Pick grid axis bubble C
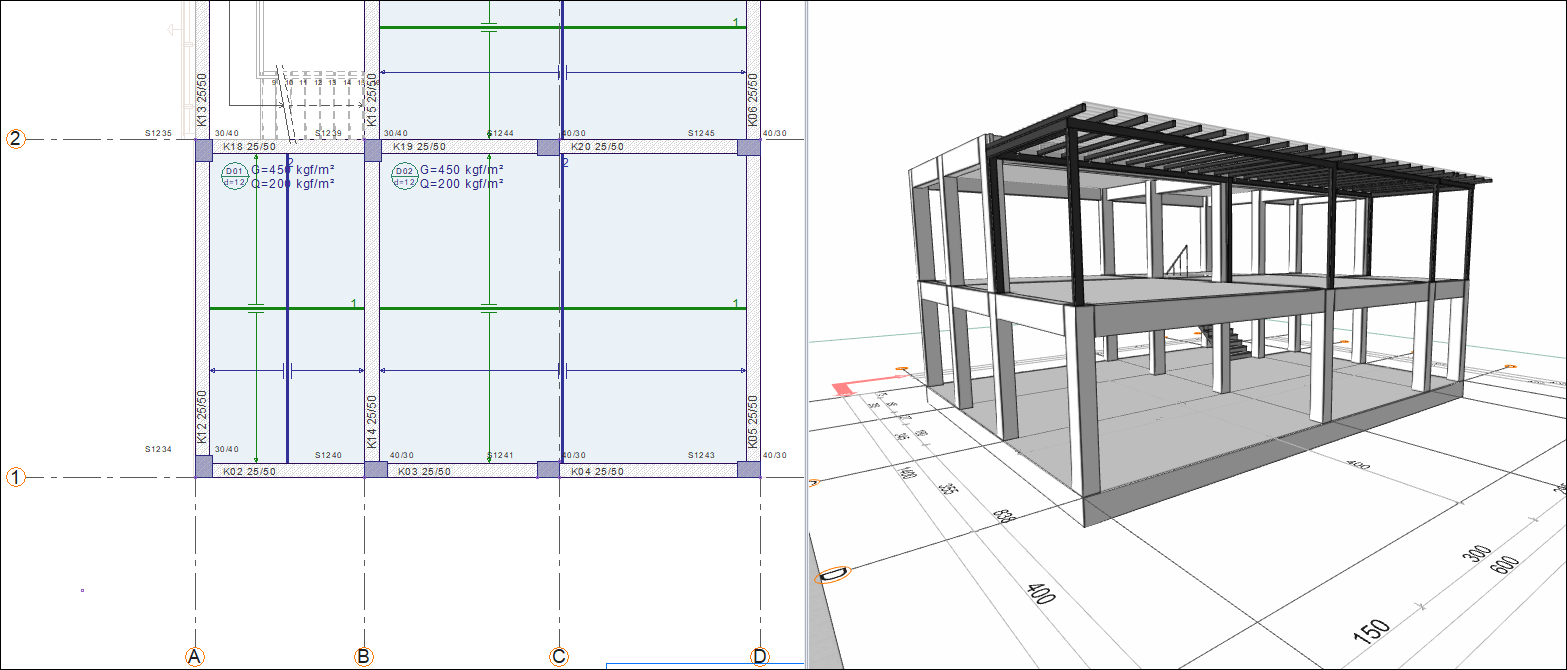Viewport: 1567px width, 670px height. coord(559,657)
